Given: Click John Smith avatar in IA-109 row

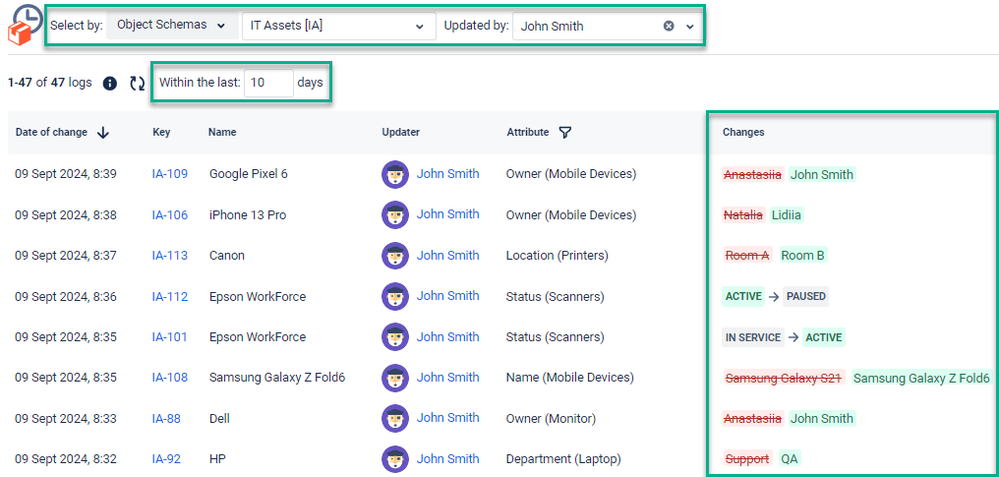Looking at the screenshot, I should click(x=395, y=174).
